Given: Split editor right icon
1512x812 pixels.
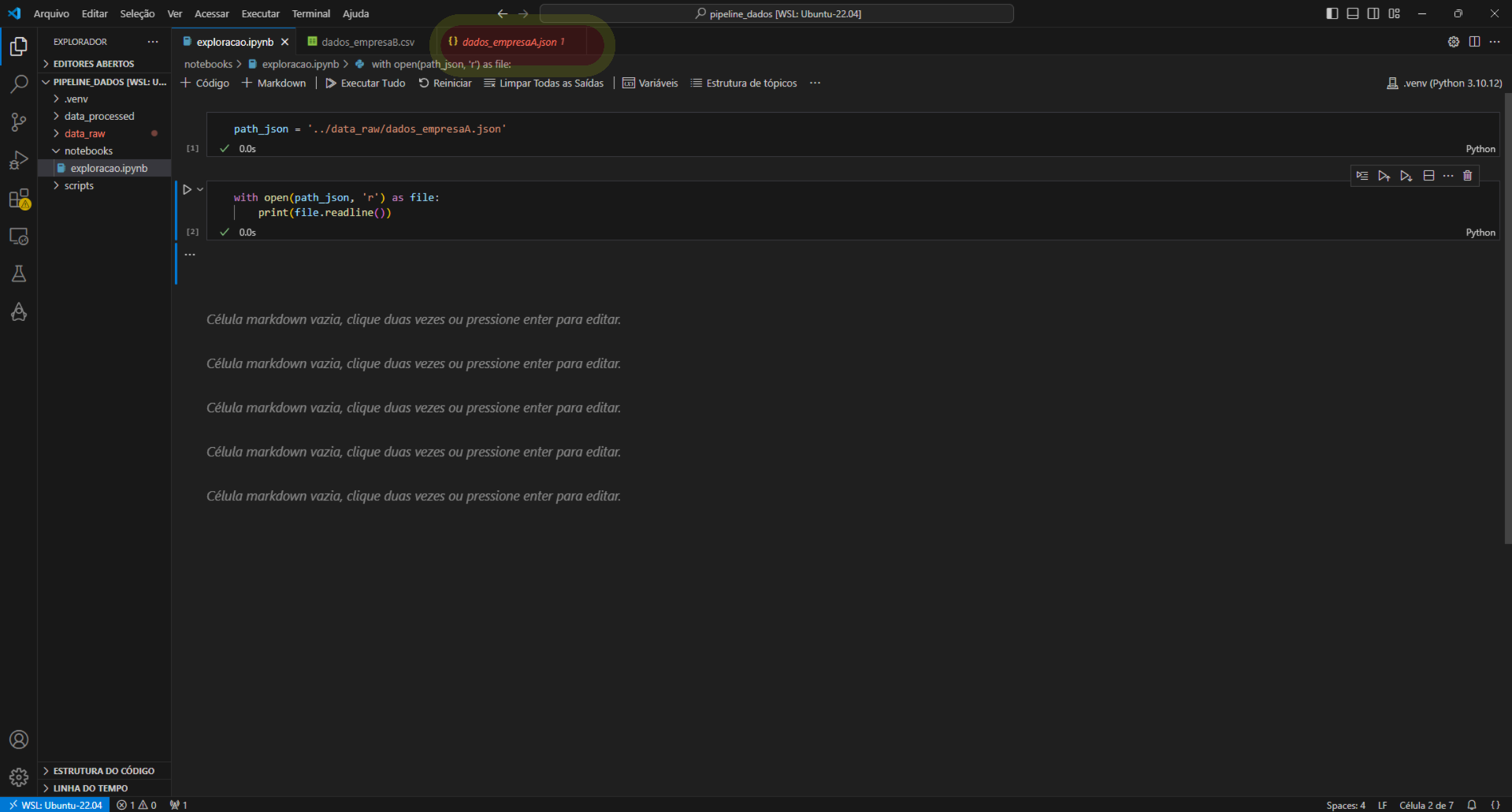Looking at the screenshot, I should (x=1474, y=42).
